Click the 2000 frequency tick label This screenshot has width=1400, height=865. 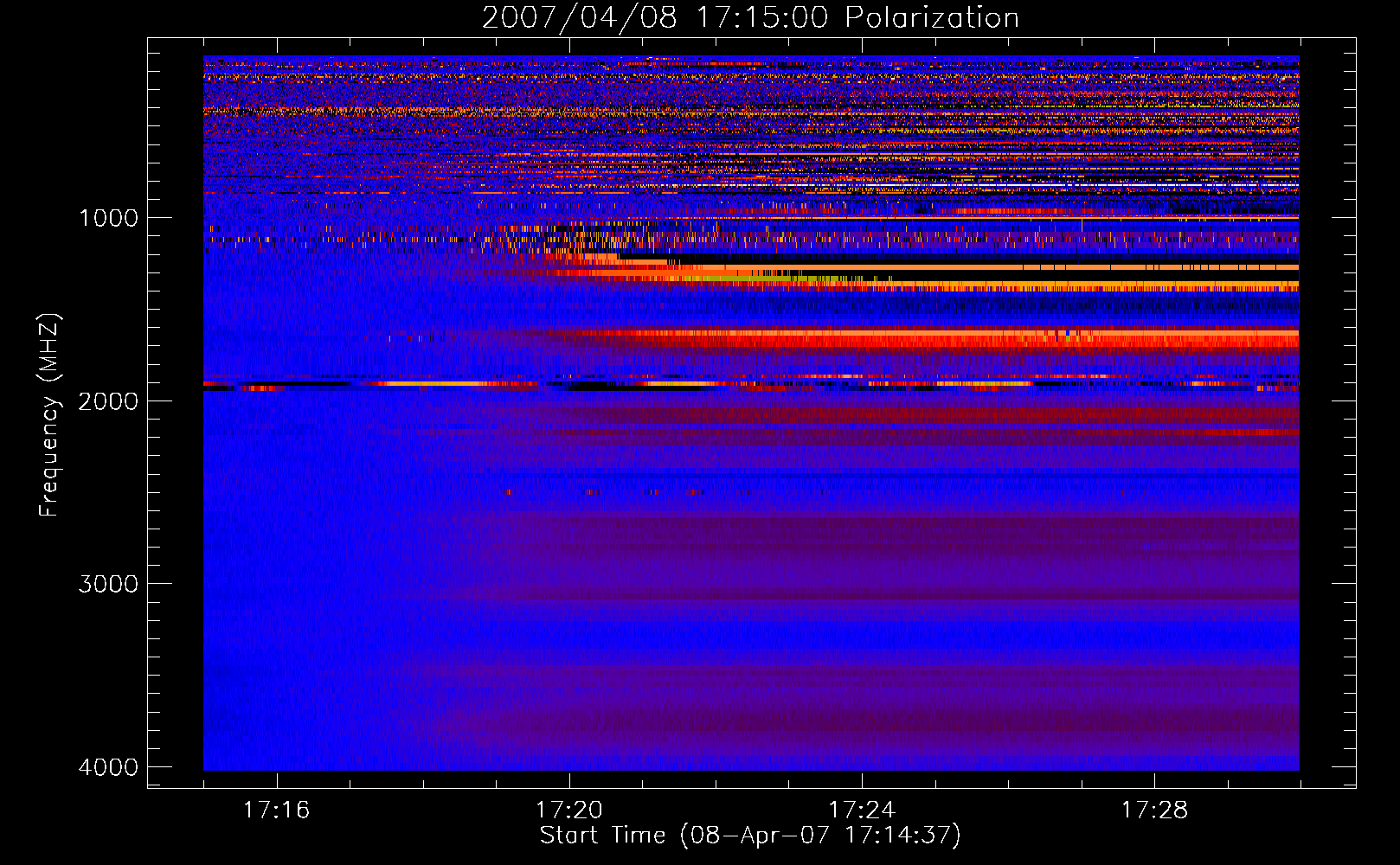point(108,401)
